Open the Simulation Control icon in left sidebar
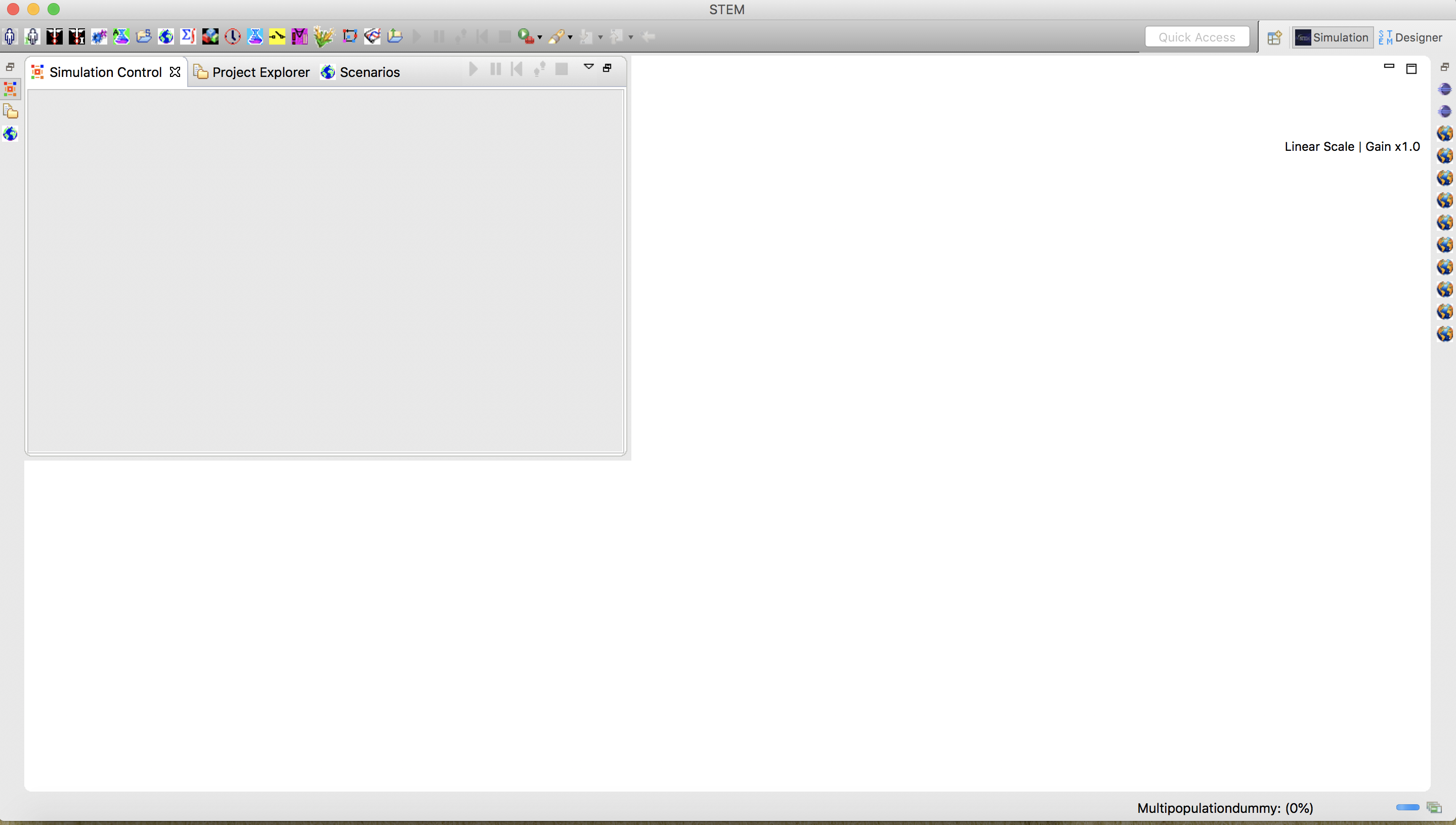Screen dimensions: 1456x825 10,89
